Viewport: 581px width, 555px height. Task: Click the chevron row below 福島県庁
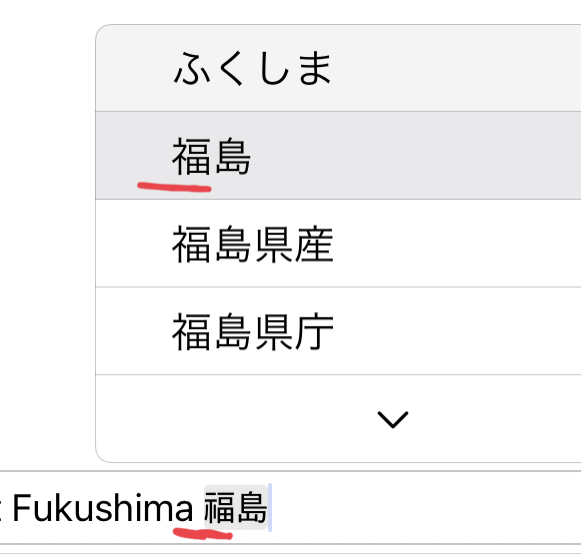(x=338, y=419)
